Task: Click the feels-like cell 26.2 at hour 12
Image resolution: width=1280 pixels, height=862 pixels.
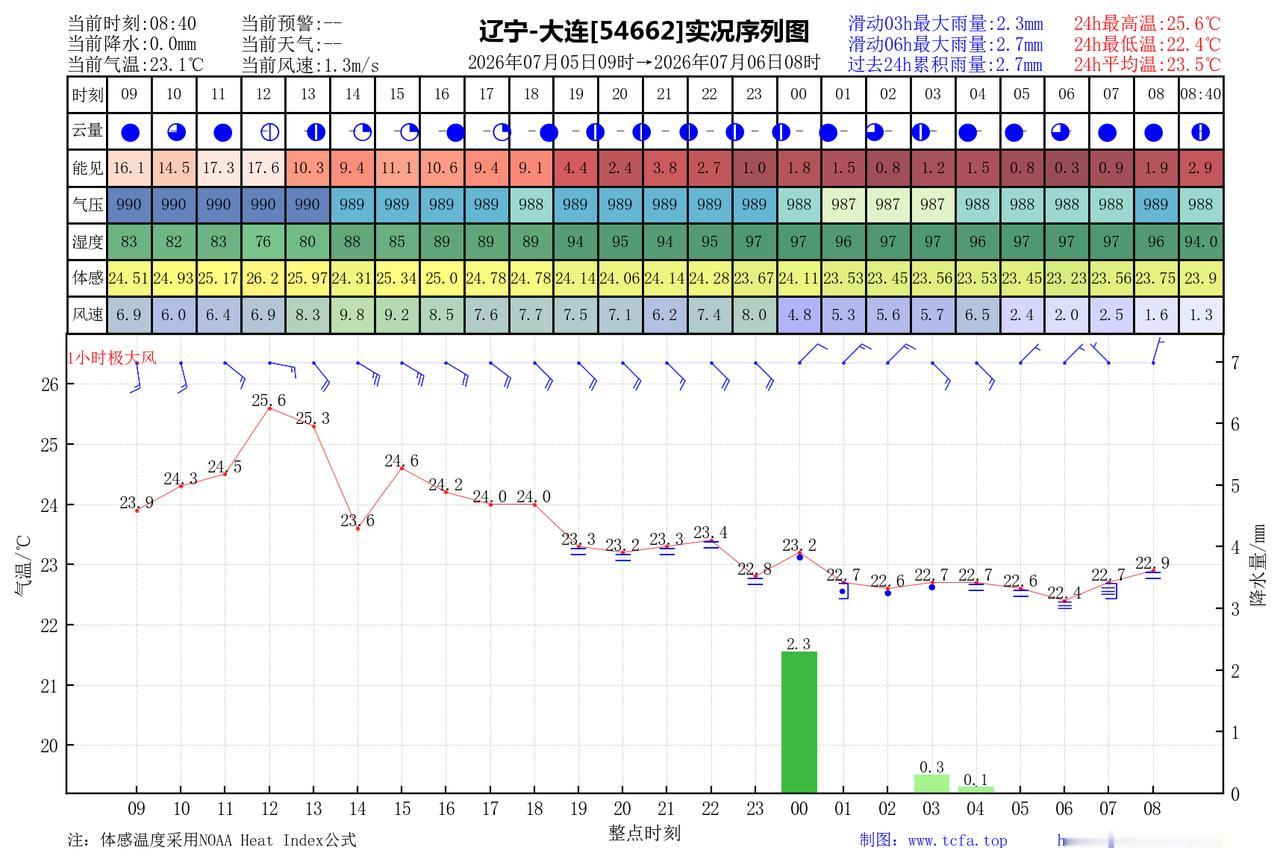Action: tap(264, 278)
